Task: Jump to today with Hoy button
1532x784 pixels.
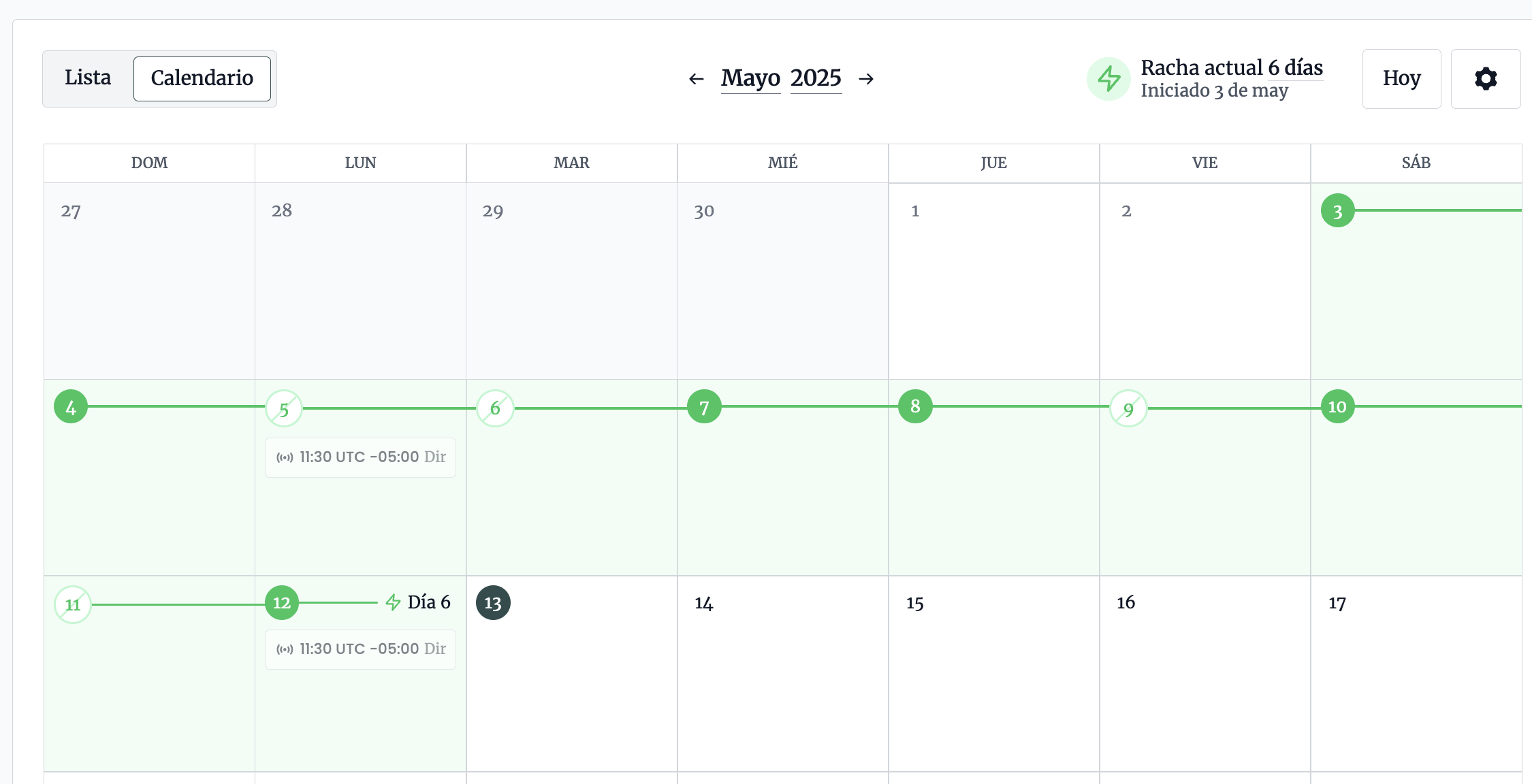Action: (1401, 79)
